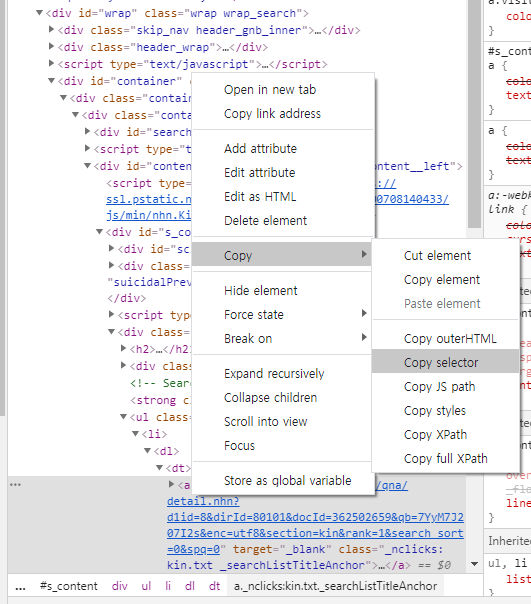This screenshot has width=531, height=604.
Task: Expand the h2 element node
Action: point(123,348)
